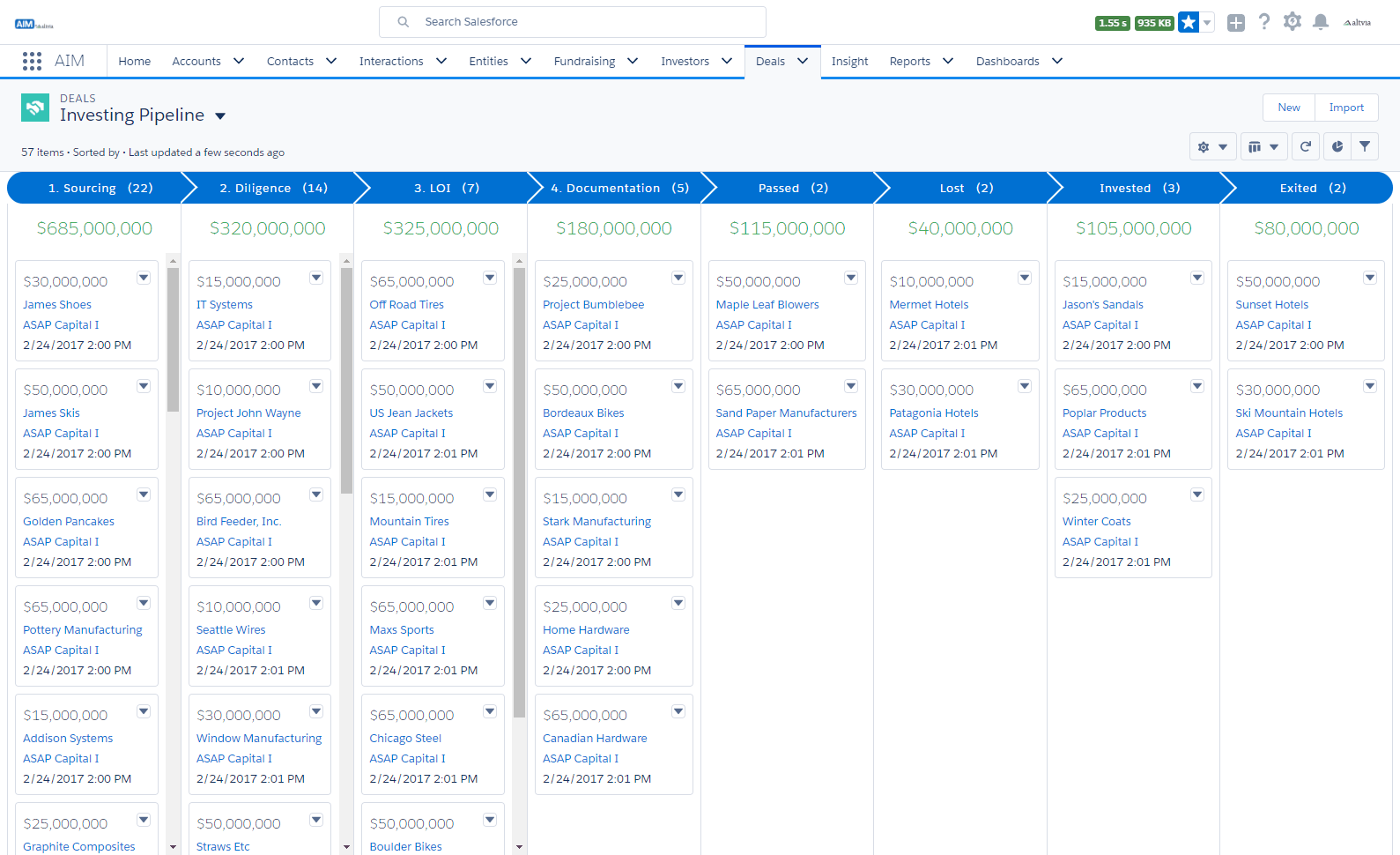
Task: Open the IT Systems card action menu
Action: [316, 278]
